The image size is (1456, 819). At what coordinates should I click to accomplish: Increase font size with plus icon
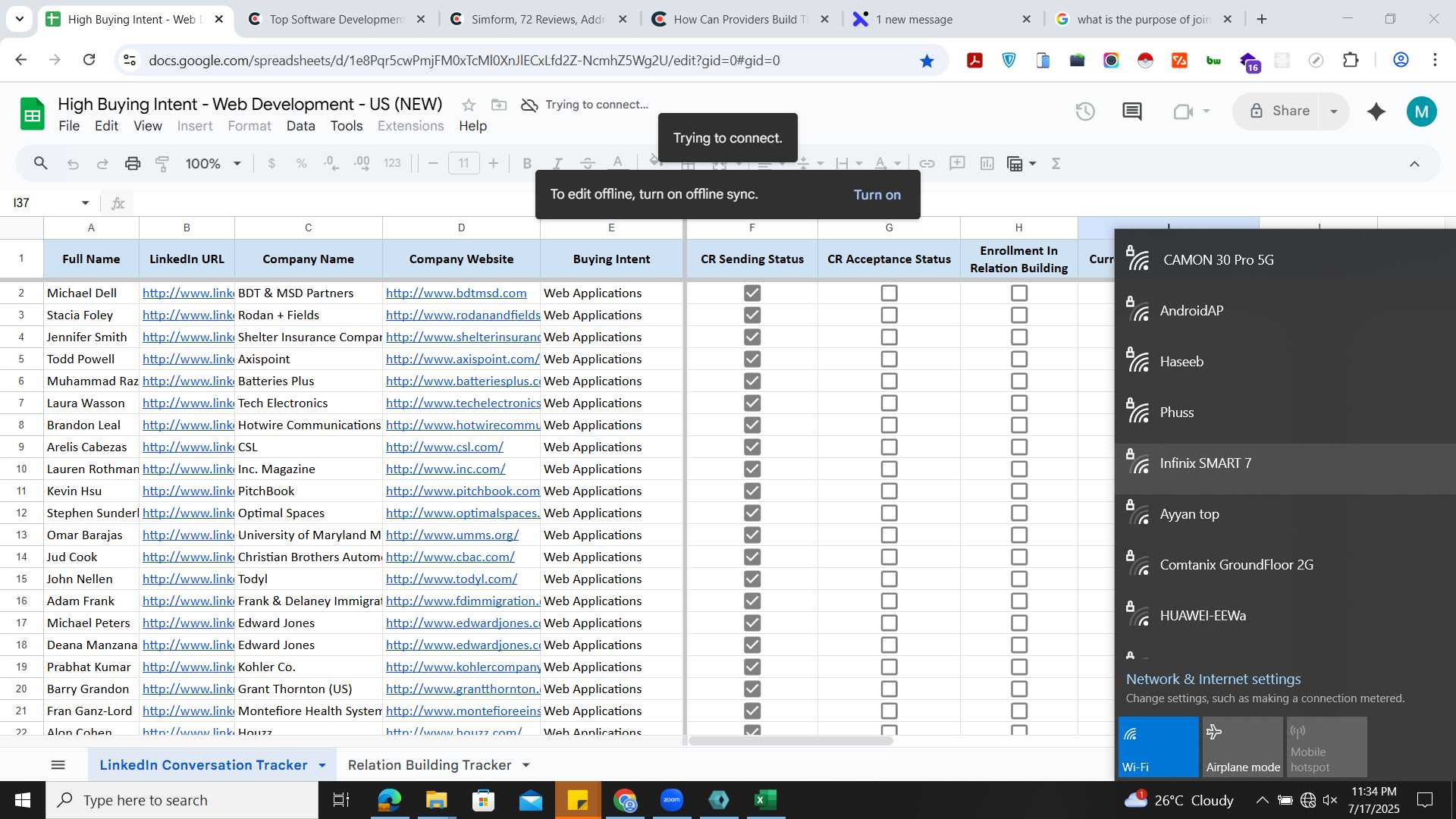[x=494, y=164]
